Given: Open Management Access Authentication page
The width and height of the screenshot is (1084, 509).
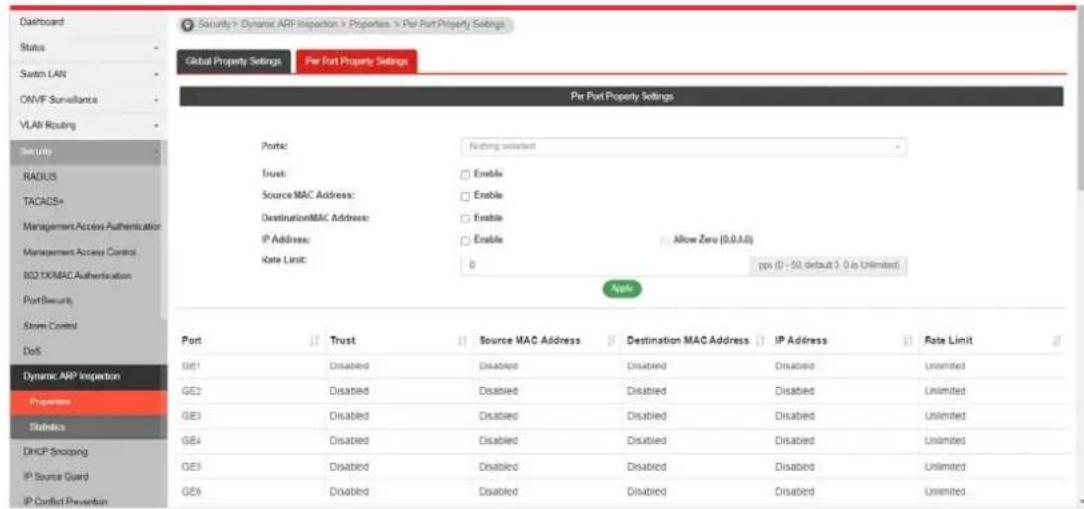Looking at the screenshot, I should pyautogui.click(x=91, y=226).
